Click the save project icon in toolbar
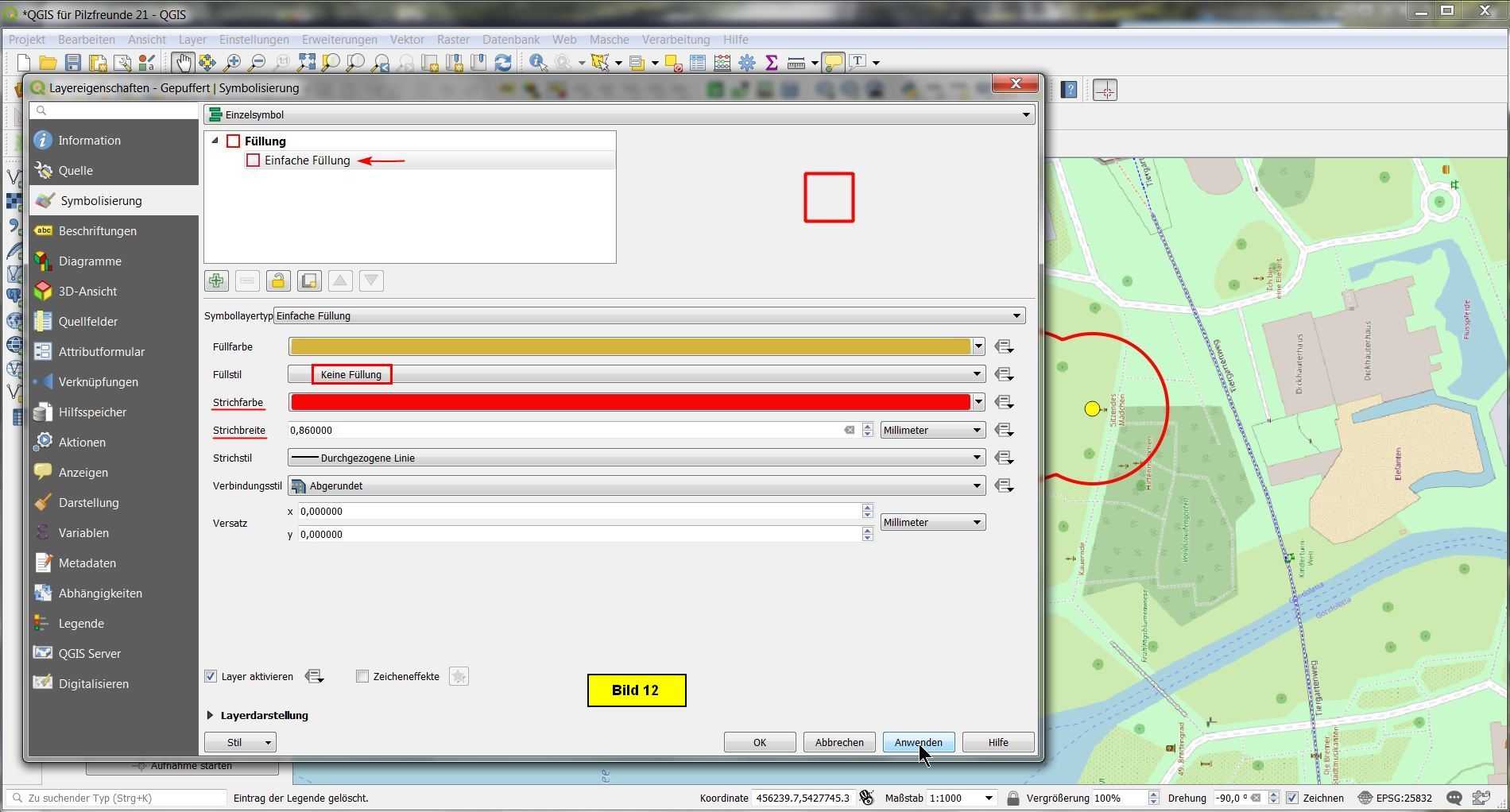The width and height of the screenshot is (1510, 812). pyautogui.click(x=73, y=62)
